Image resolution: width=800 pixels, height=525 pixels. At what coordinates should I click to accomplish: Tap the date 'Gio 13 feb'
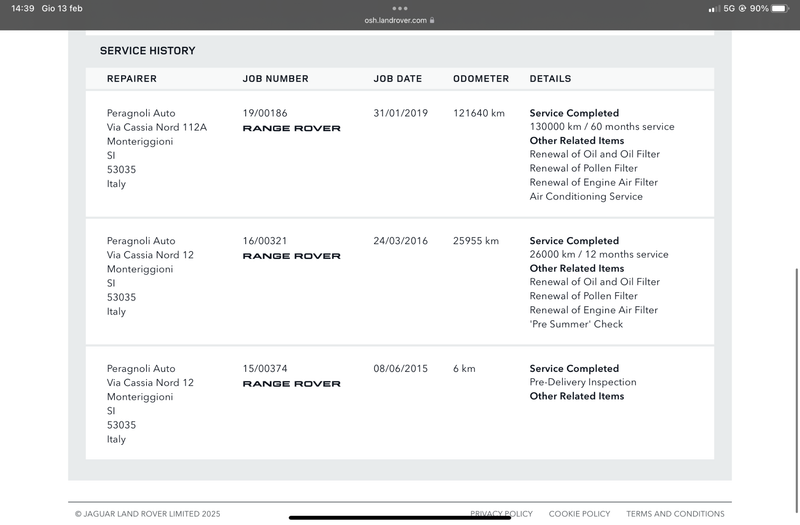[x=62, y=8]
